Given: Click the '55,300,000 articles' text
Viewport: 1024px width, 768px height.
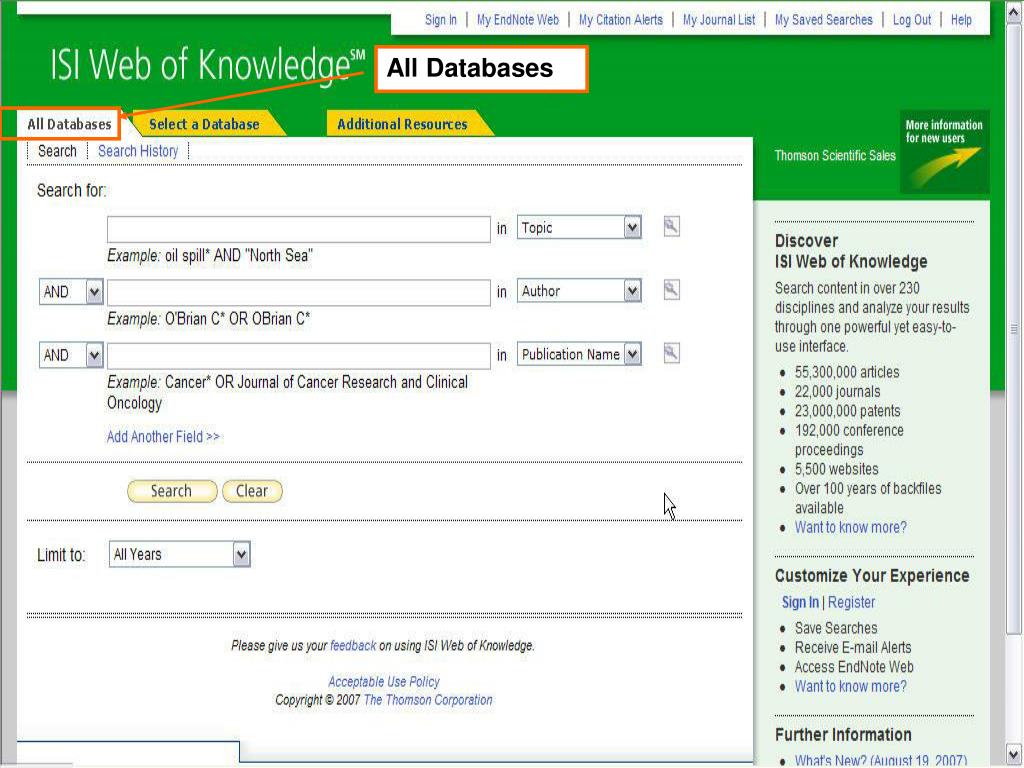Looking at the screenshot, I should pos(847,372).
